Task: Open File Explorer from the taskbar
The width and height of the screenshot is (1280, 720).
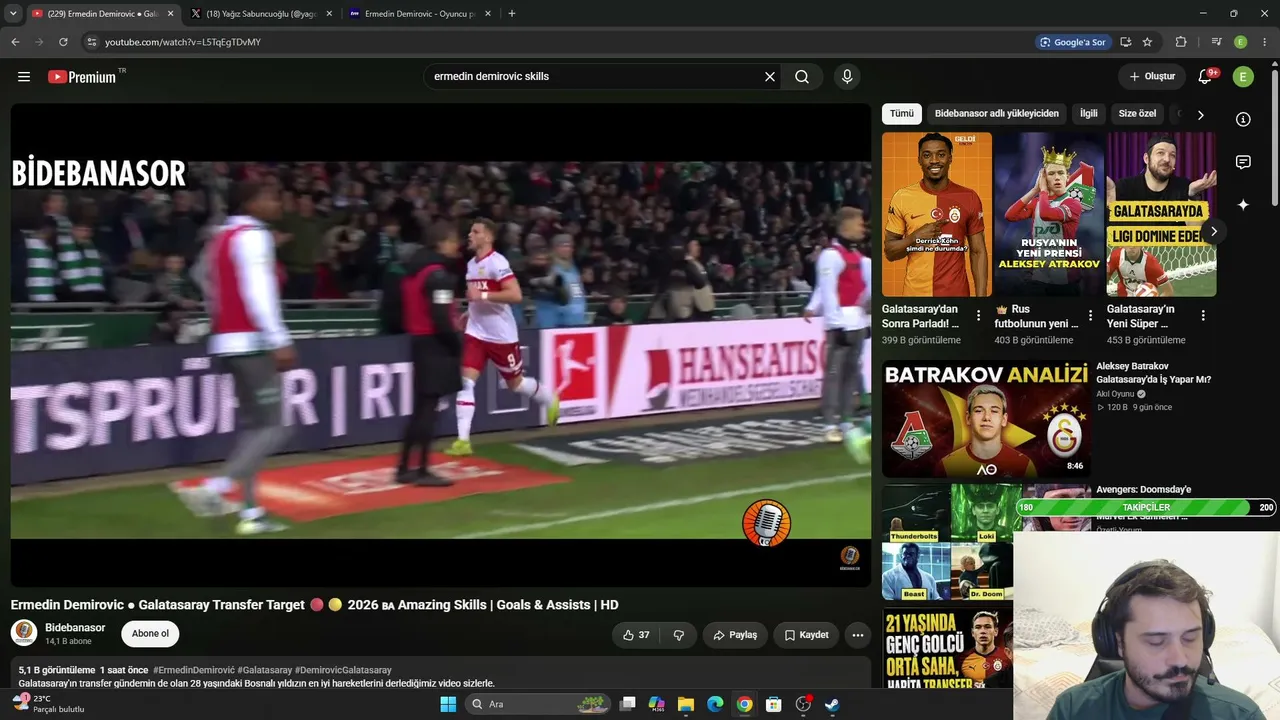Action: [x=686, y=704]
